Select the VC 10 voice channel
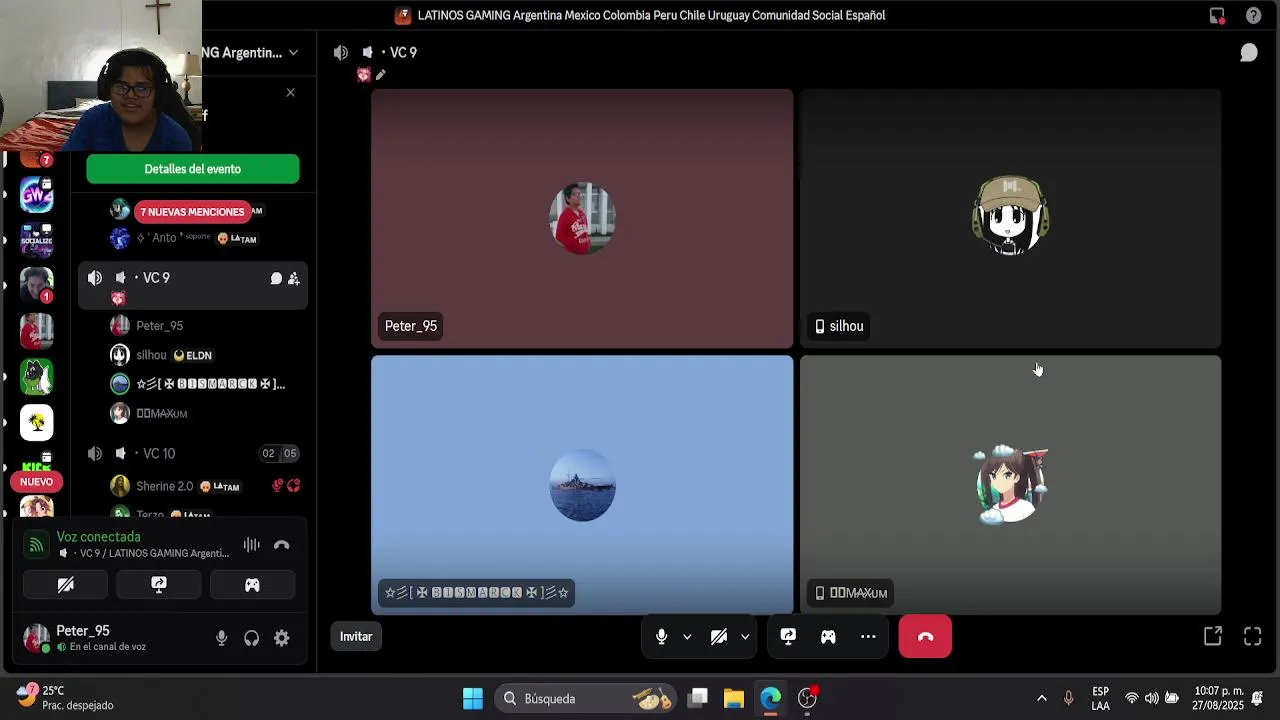Viewport: 1280px width, 720px height. click(193, 454)
